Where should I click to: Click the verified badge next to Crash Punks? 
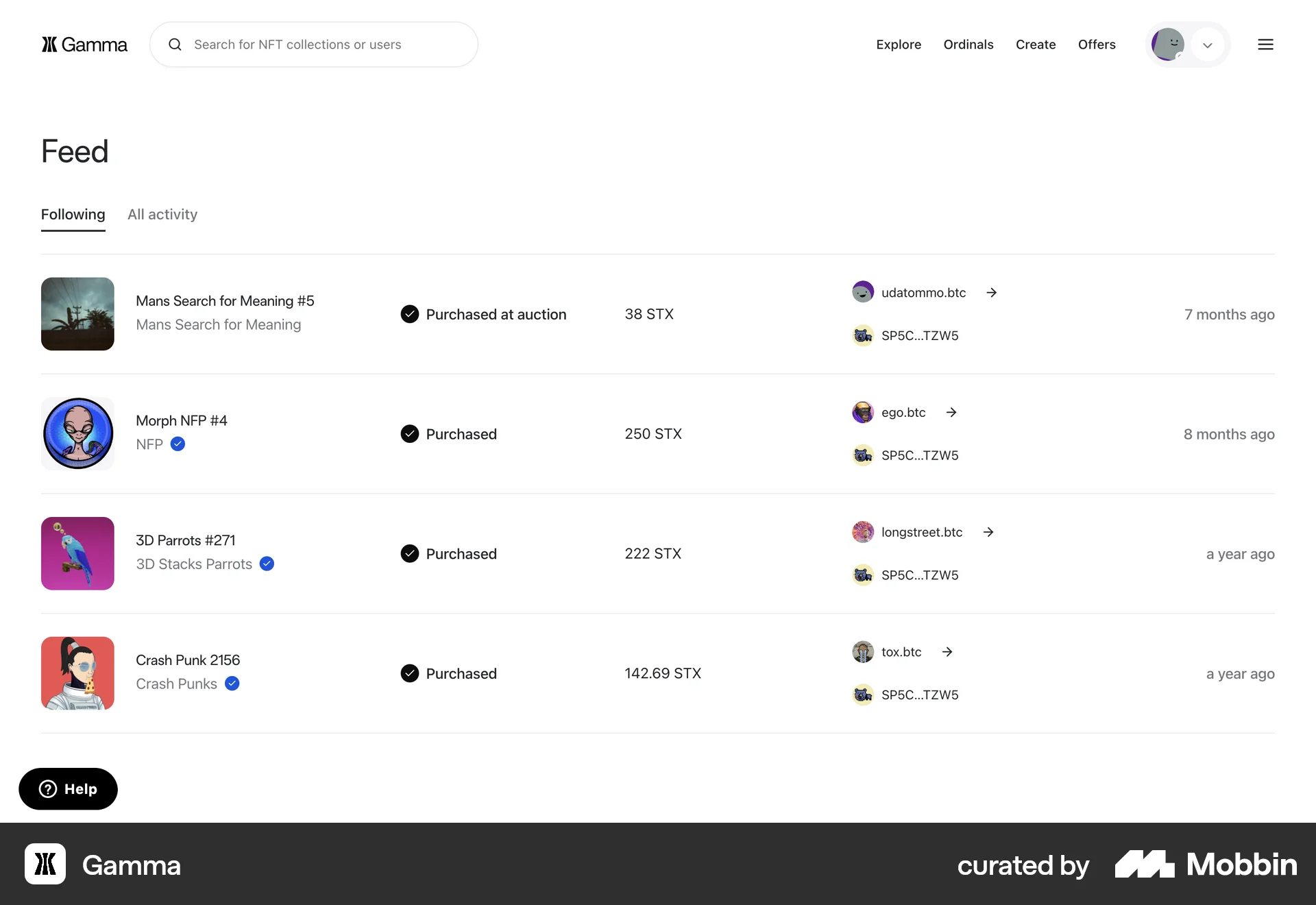(x=232, y=684)
